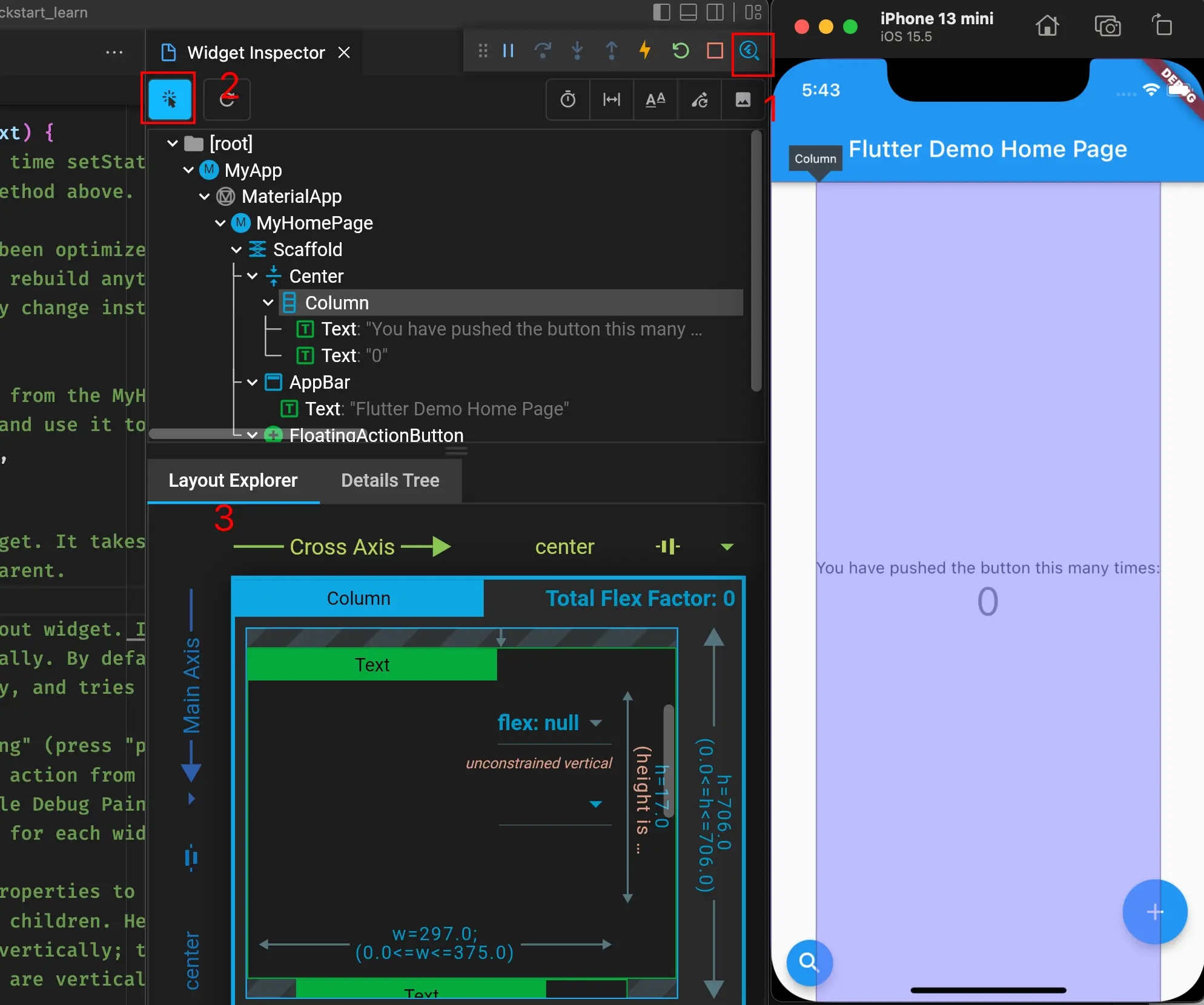Click the Slow Animations timer icon

pos(567,99)
